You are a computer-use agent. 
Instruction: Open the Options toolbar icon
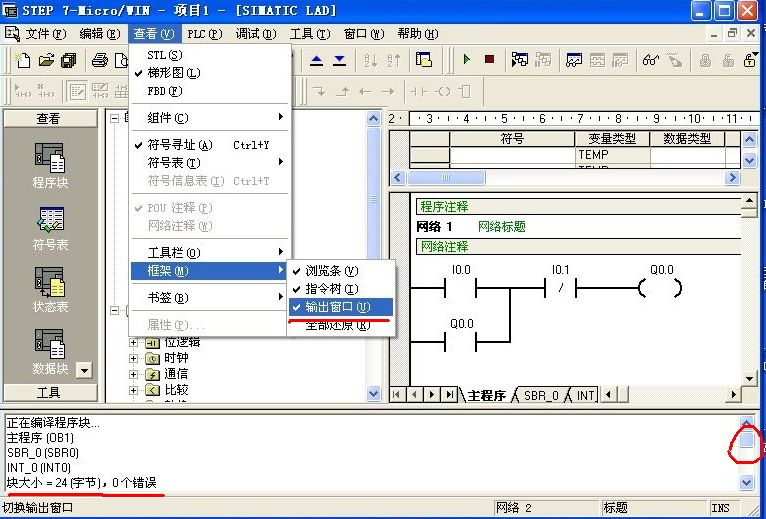pos(424,61)
